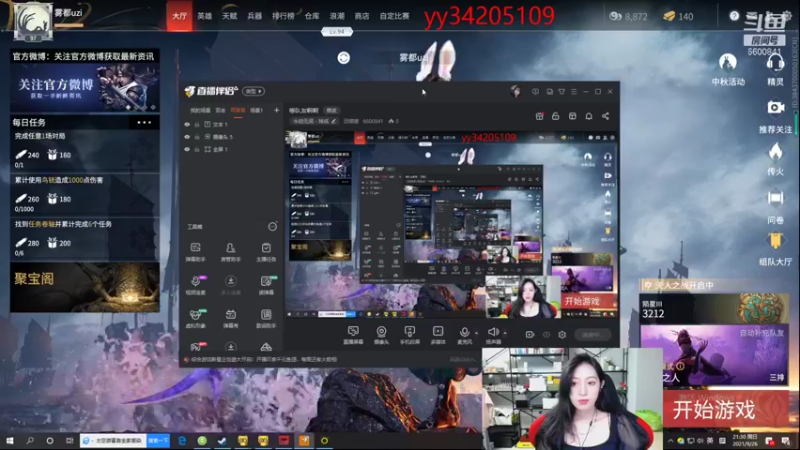Open the 天赋 talents tab
This screenshot has width=800, height=450.
tap(230, 16)
